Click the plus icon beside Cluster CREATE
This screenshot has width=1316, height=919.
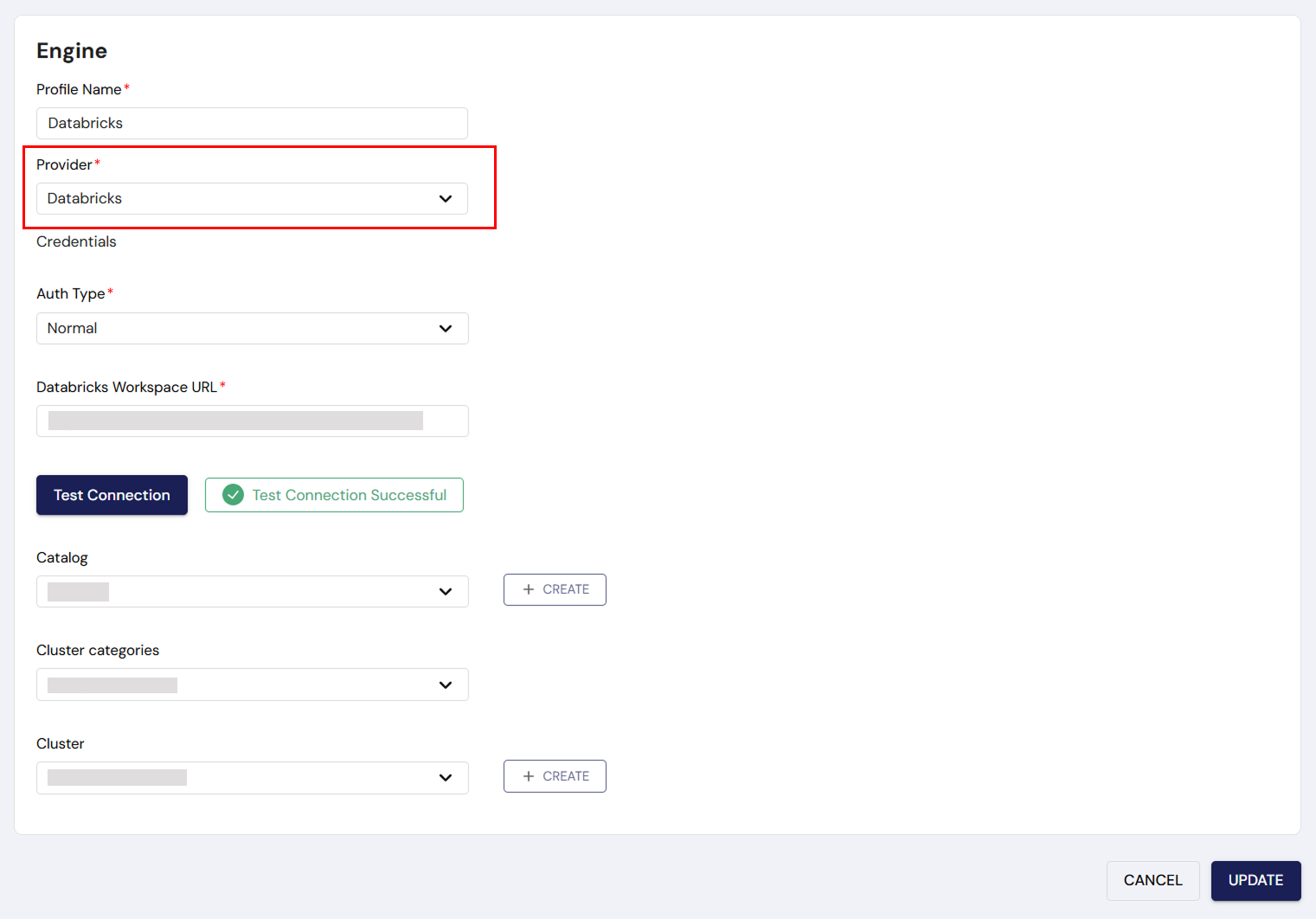point(530,775)
